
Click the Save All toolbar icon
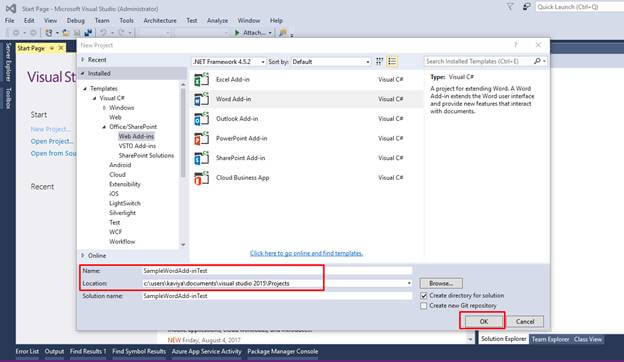[88, 33]
